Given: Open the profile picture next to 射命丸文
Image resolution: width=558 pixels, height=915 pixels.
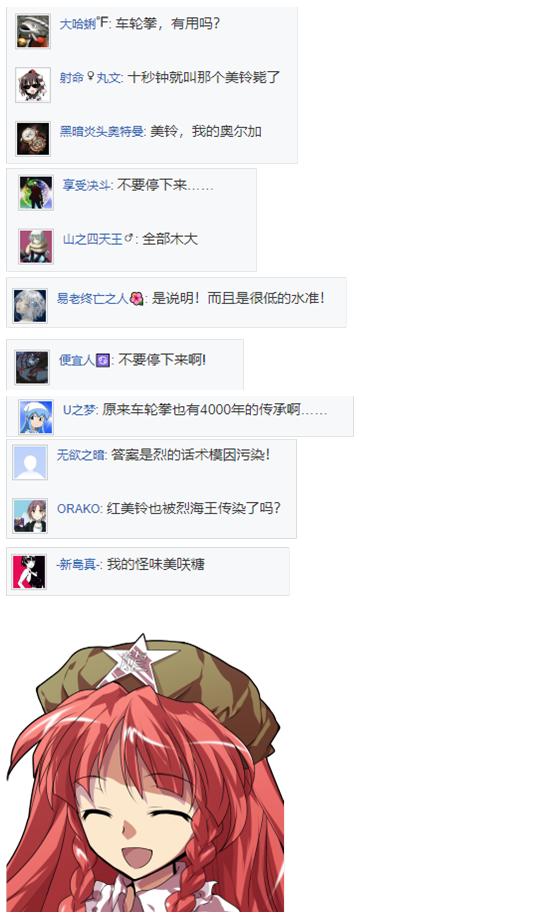Looking at the screenshot, I should pos(33,85).
